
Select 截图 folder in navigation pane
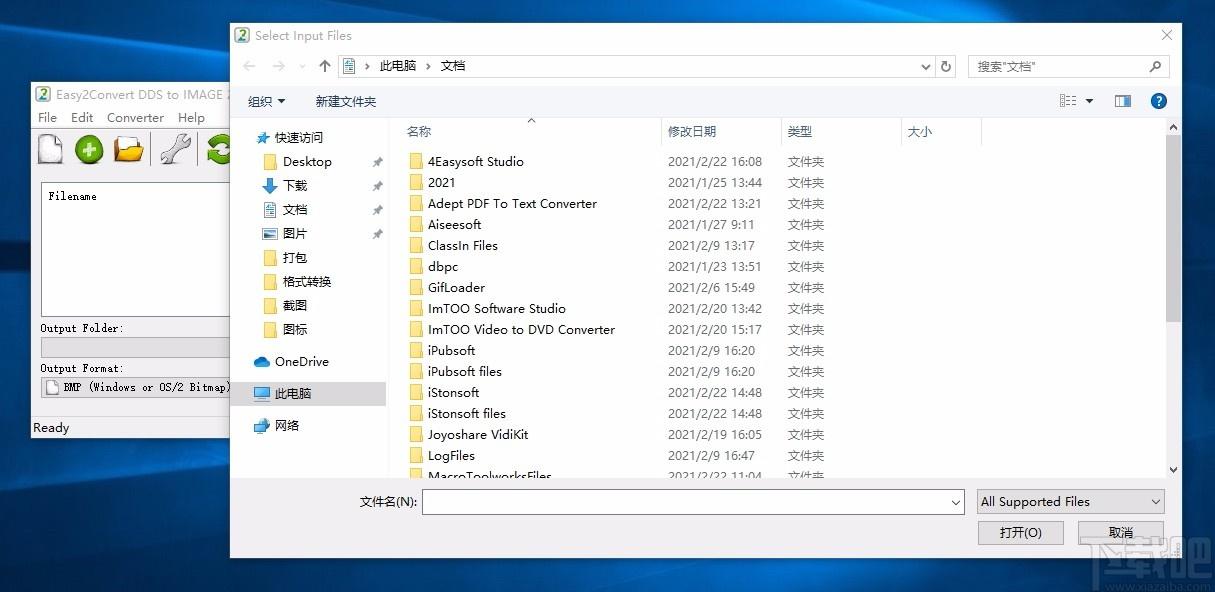[295, 305]
